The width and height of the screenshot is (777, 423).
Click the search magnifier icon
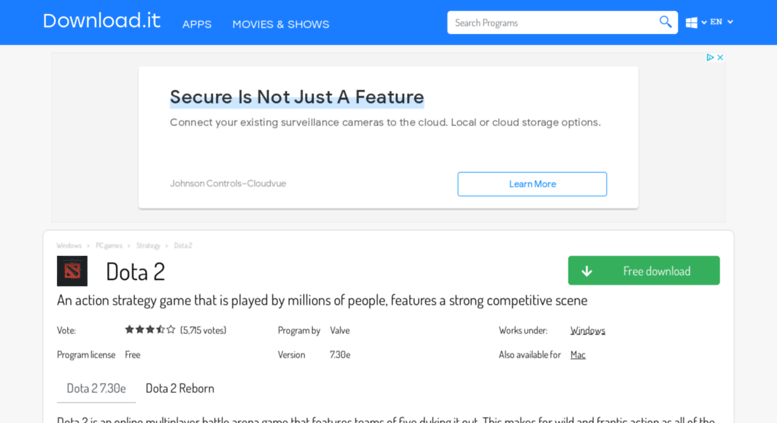(665, 22)
